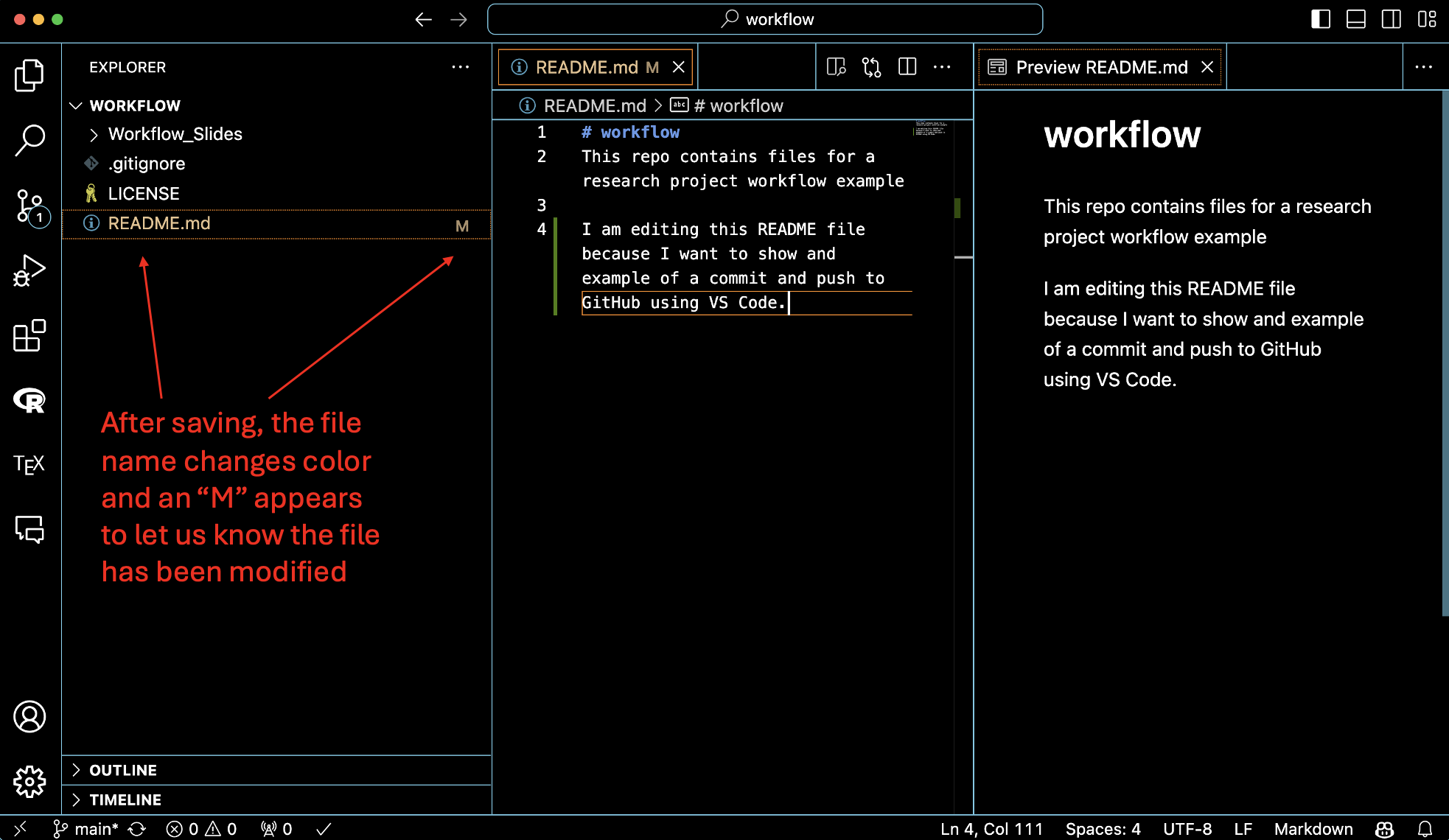Change end of line sequence LF
This screenshot has width=1449, height=840.
(1243, 829)
